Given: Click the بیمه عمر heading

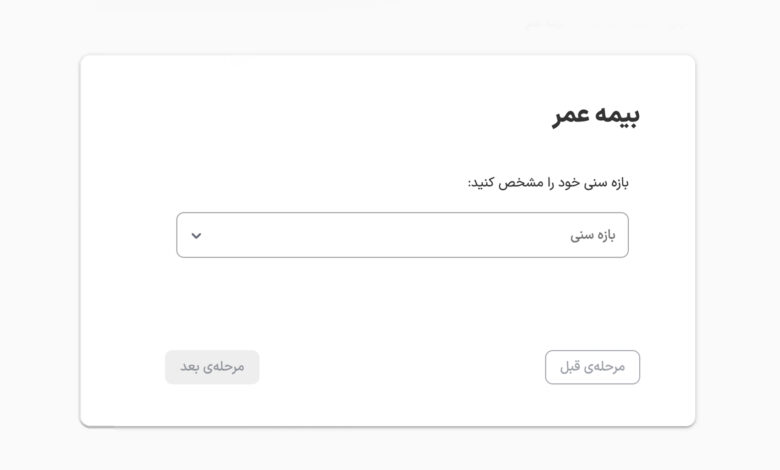Looking at the screenshot, I should coord(596,115).
